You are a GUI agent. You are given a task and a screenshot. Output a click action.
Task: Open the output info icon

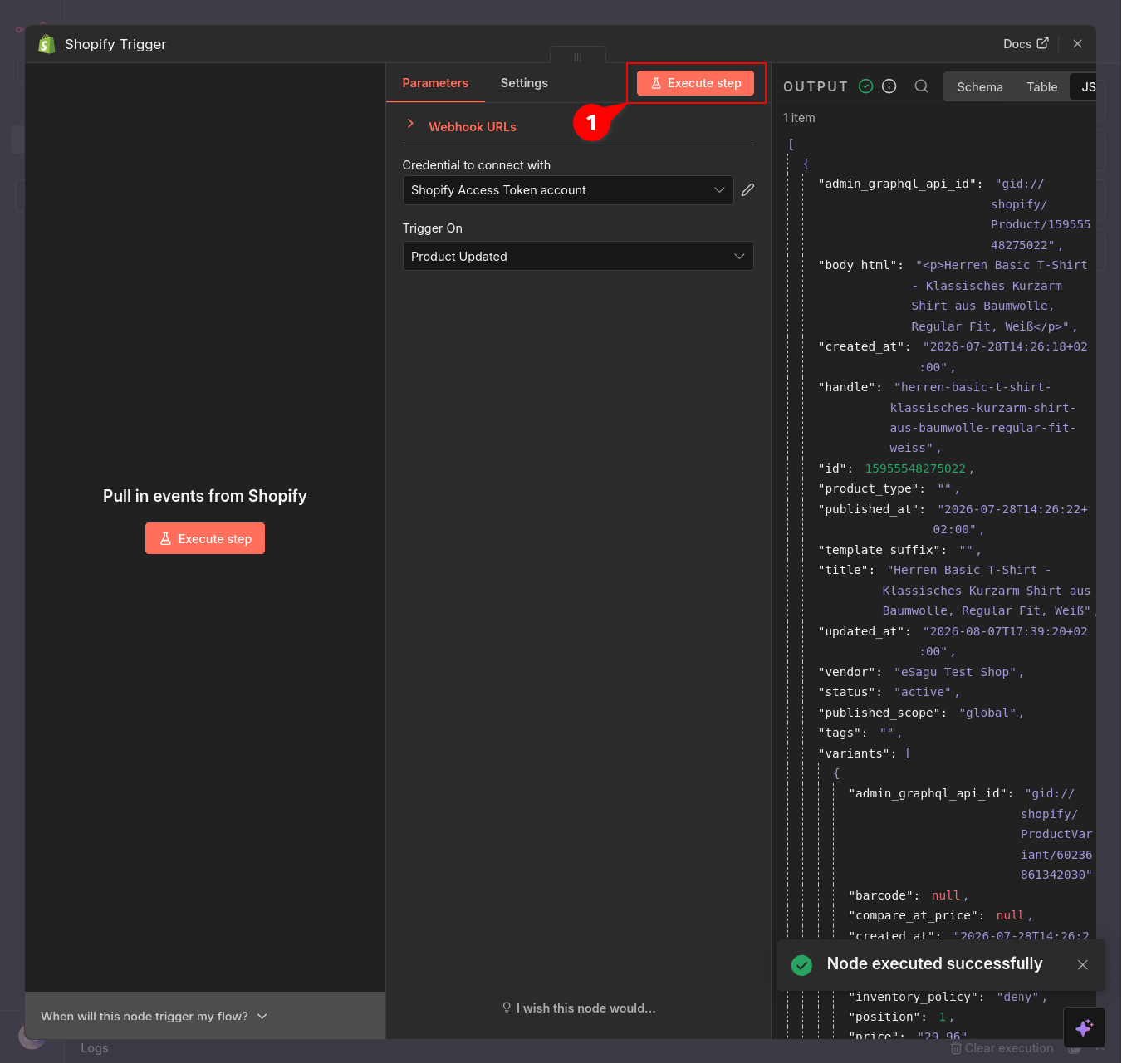[889, 86]
